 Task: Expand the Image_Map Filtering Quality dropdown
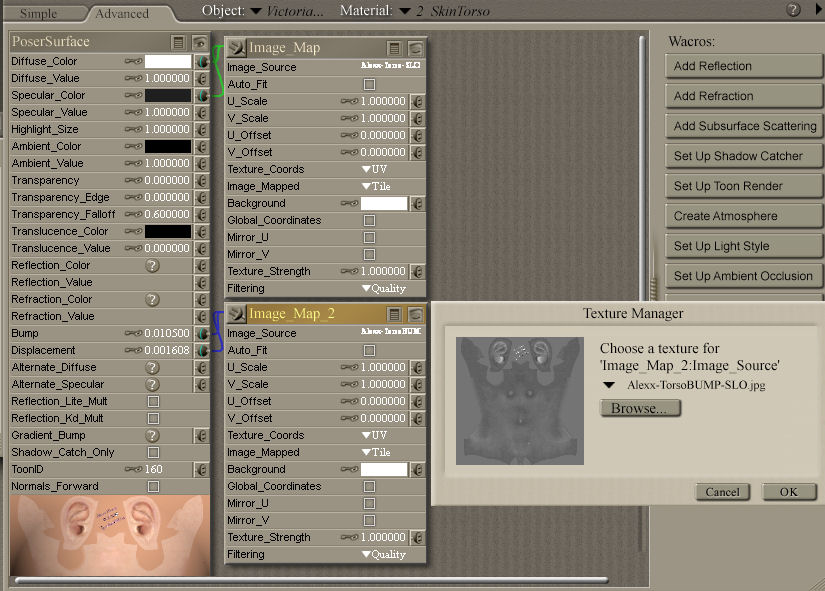(x=383, y=288)
